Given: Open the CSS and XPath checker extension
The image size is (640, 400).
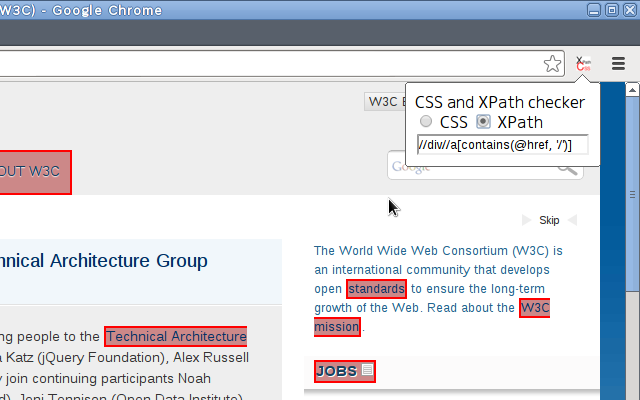Looking at the screenshot, I should click(583, 64).
